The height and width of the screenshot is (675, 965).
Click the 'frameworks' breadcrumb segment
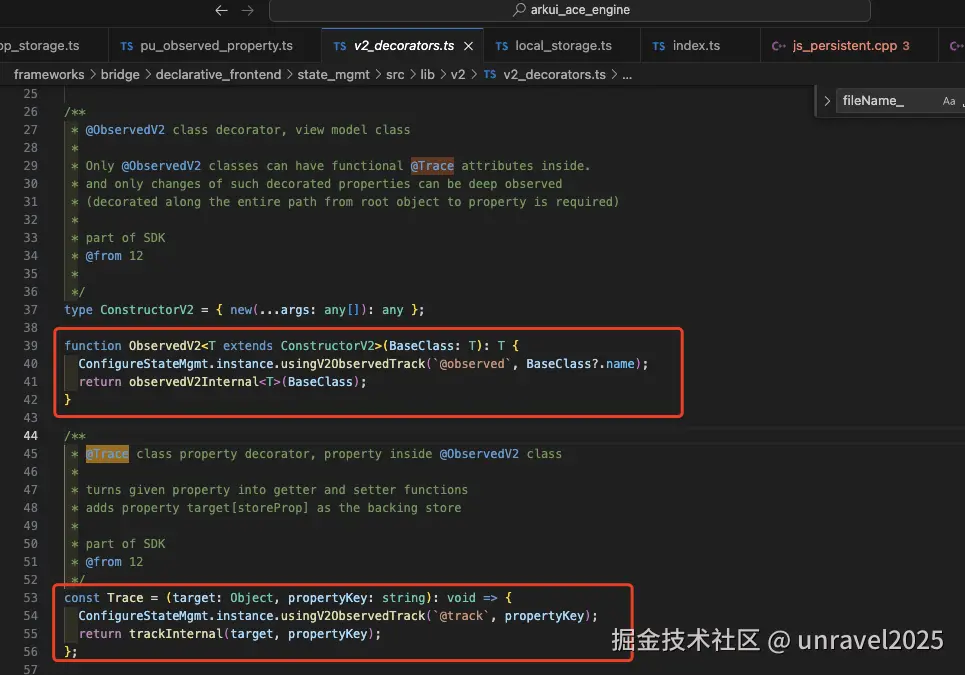[49, 74]
